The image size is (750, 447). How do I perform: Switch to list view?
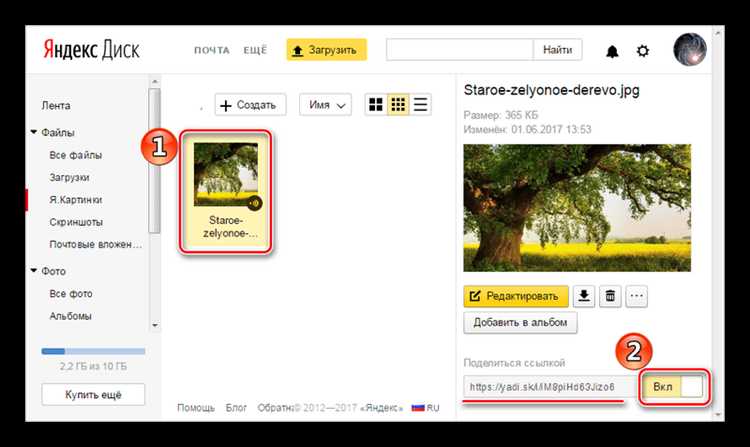pos(420,104)
